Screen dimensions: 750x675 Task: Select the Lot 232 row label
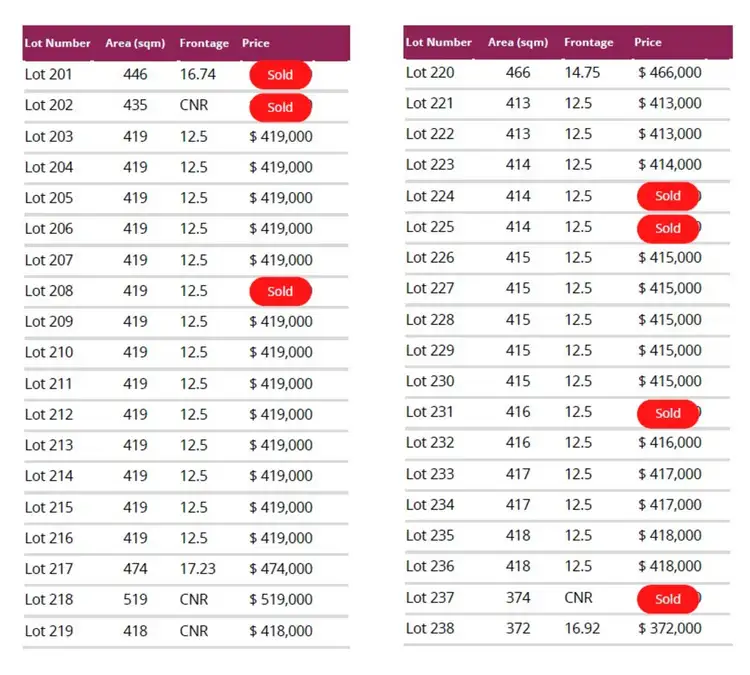(430, 443)
